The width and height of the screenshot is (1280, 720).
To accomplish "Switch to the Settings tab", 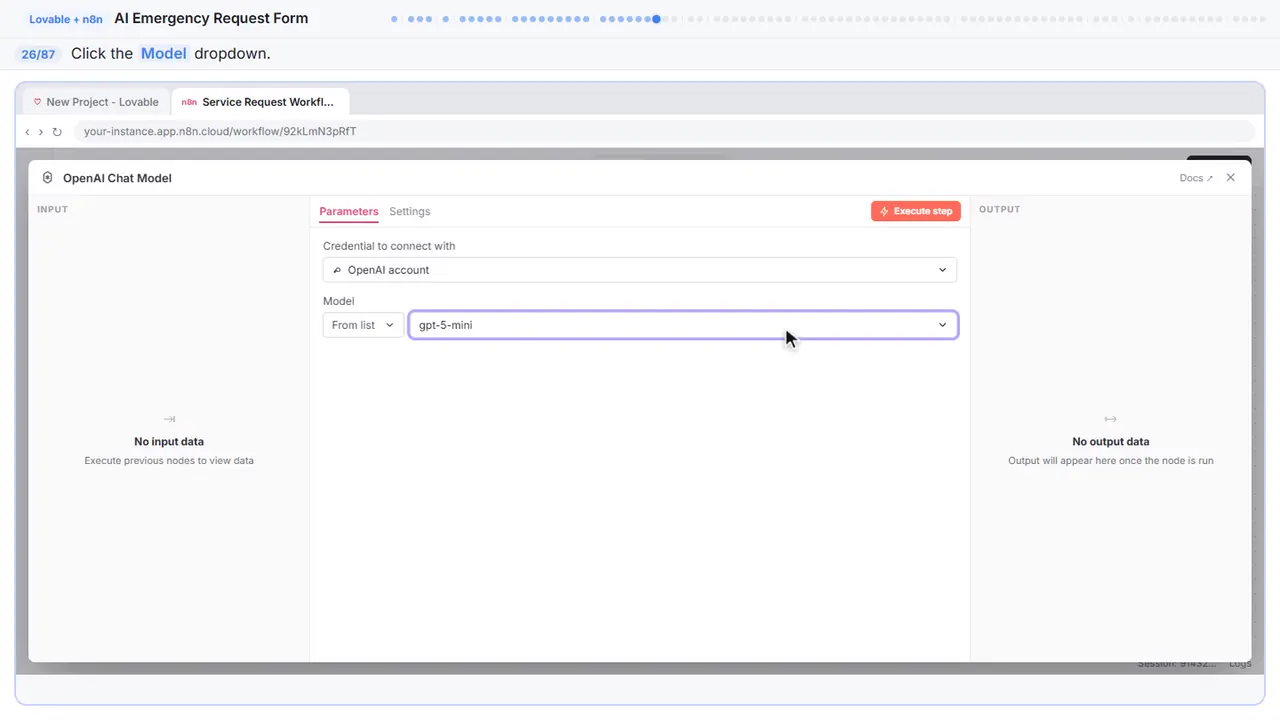I will point(410,211).
